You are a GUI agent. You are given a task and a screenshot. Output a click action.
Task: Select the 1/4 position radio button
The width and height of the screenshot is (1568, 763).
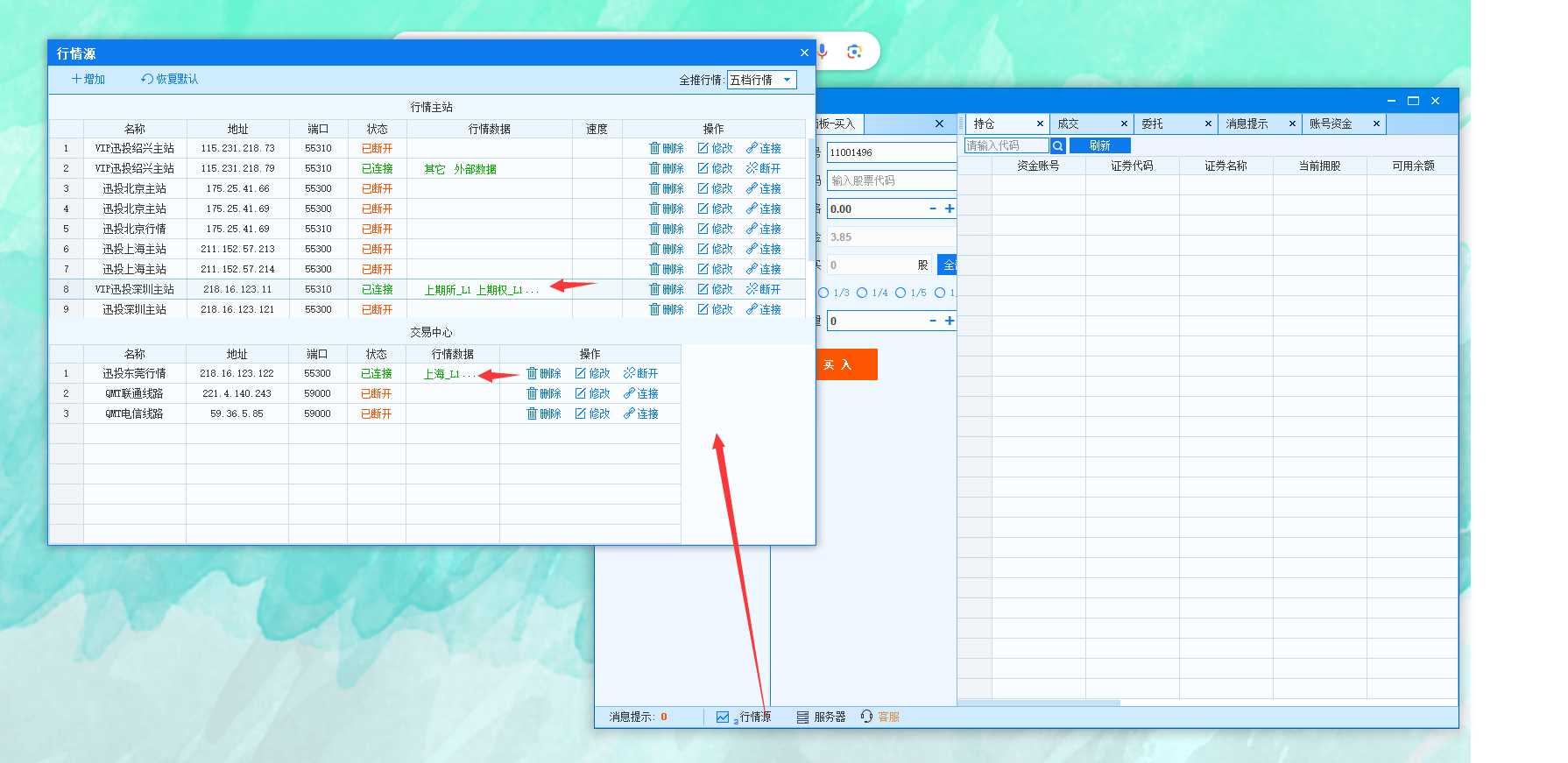click(862, 293)
